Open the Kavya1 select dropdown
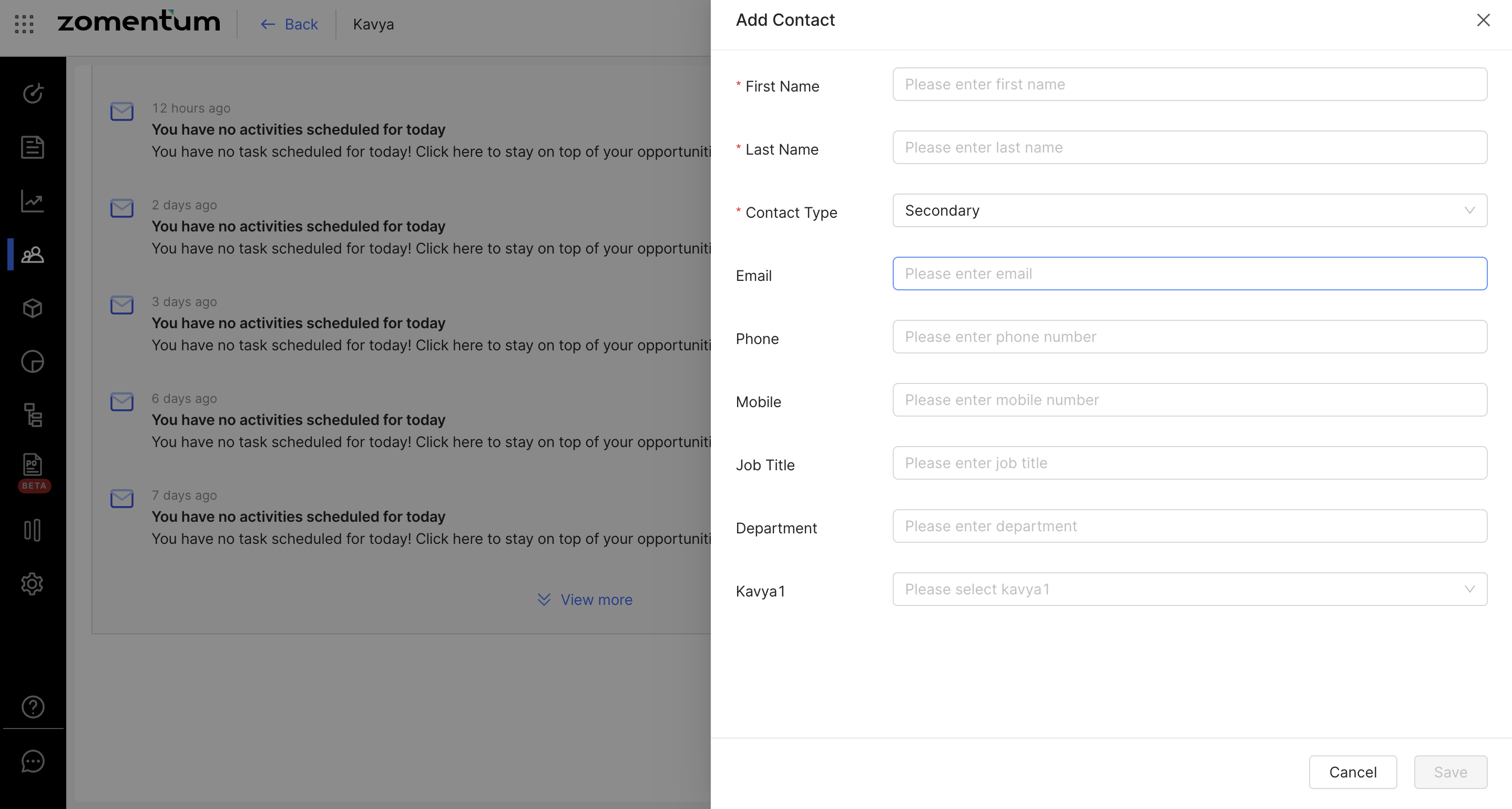 [x=1189, y=590]
